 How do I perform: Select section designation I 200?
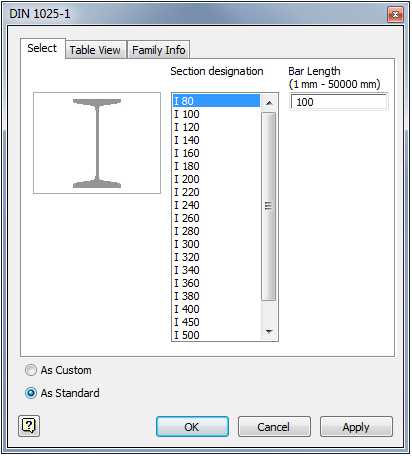point(216,179)
